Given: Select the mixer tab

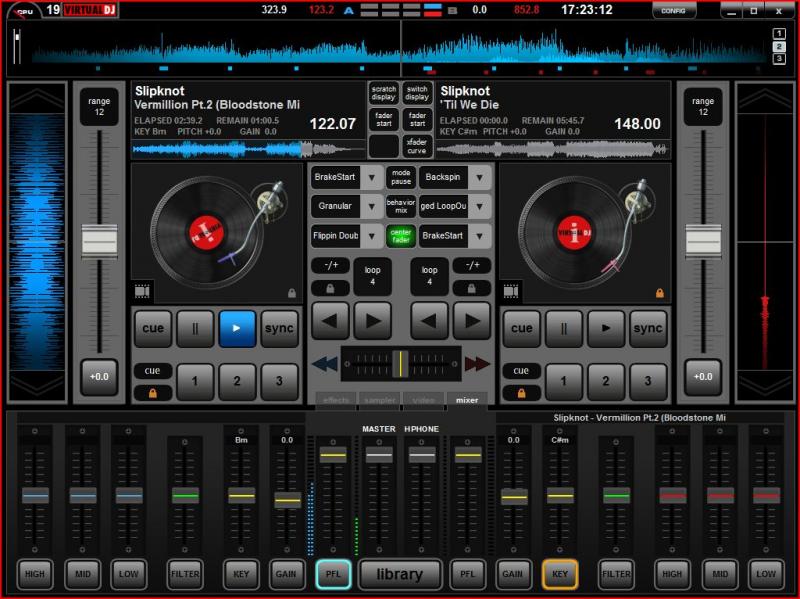Looking at the screenshot, I should click(467, 400).
